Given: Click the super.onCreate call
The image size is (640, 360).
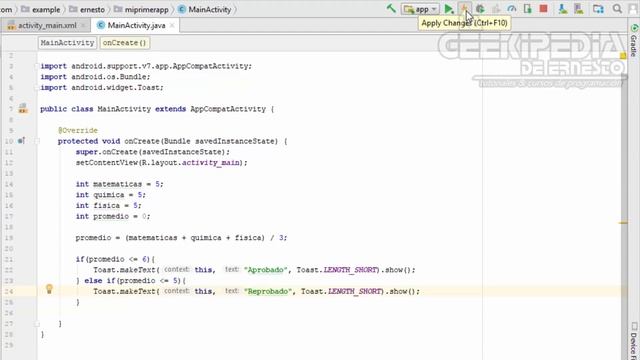Looking at the screenshot, I should click(x=153, y=152).
